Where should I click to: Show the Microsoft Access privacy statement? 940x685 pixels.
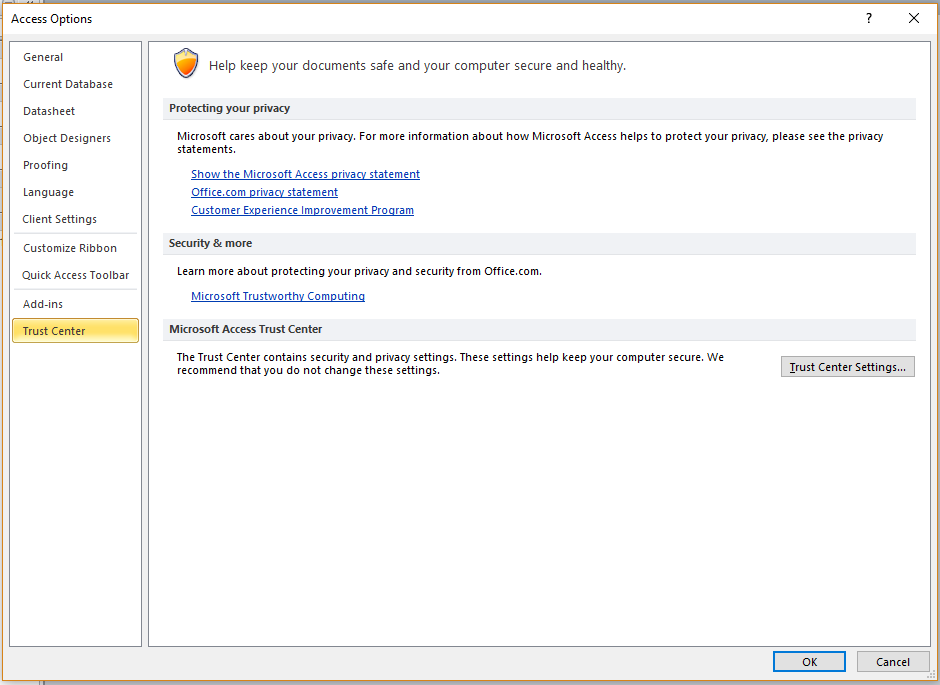pyautogui.click(x=305, y=174)
